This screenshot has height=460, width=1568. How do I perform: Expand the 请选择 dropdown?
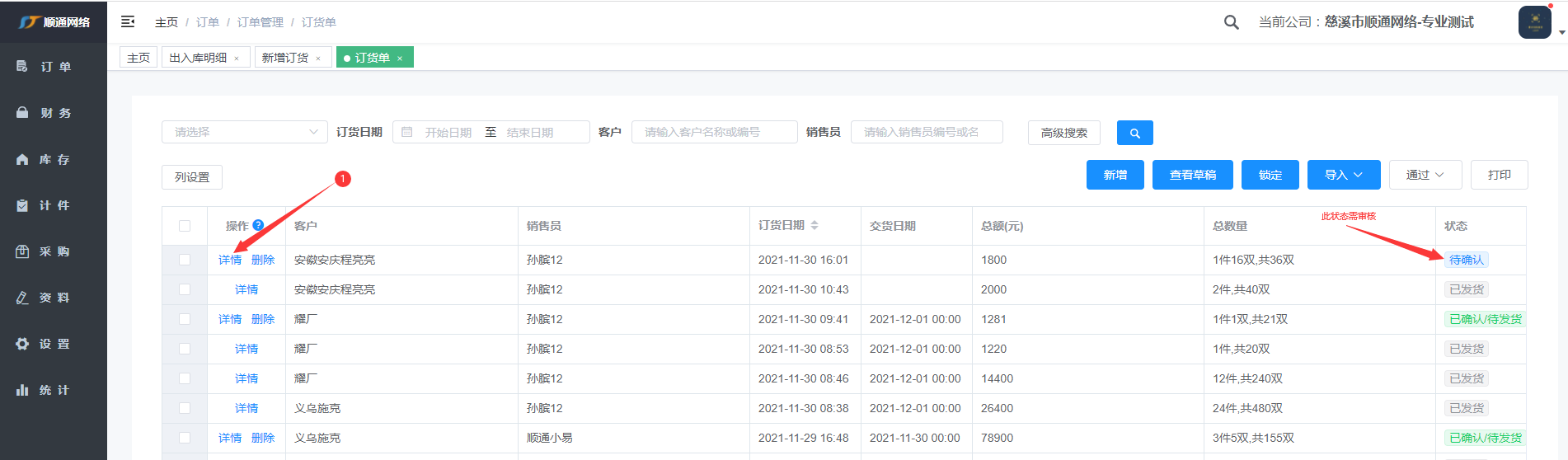pyautogui.click(x=245, y=132)
